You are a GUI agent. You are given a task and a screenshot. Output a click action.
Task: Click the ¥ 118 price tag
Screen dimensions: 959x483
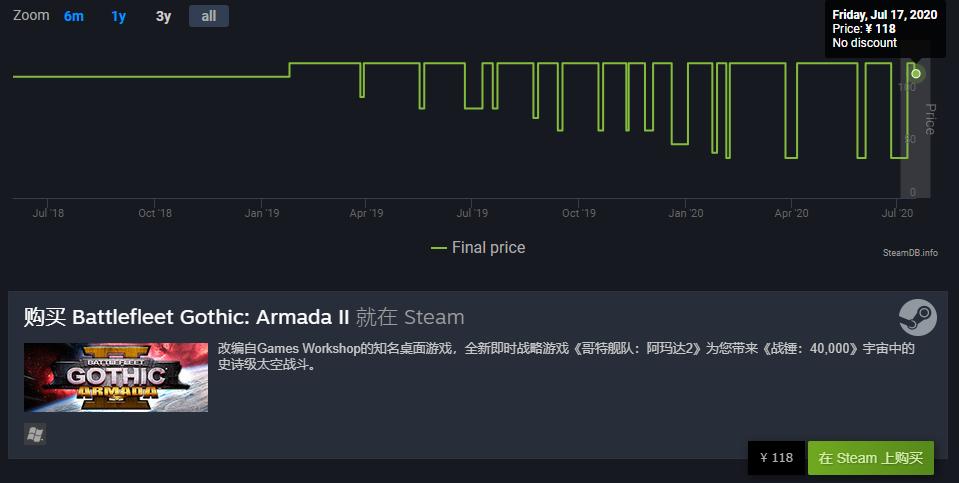(x=776, y=458)
